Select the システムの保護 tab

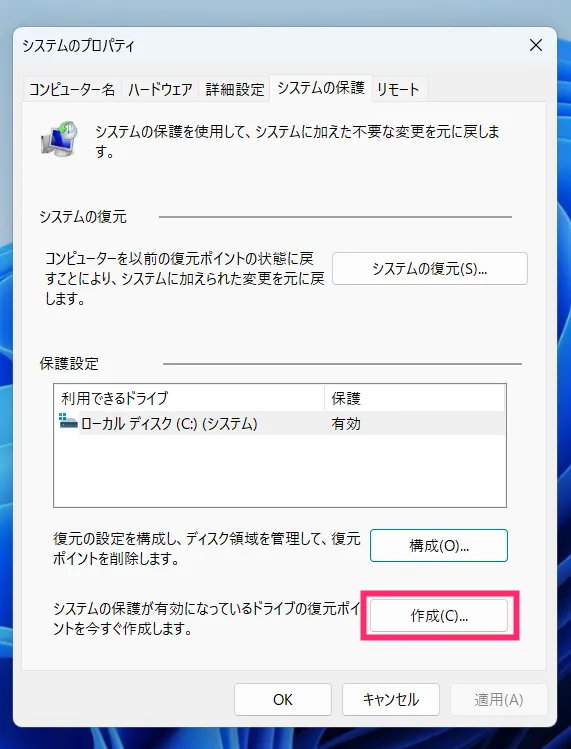(x=321, y=88)
